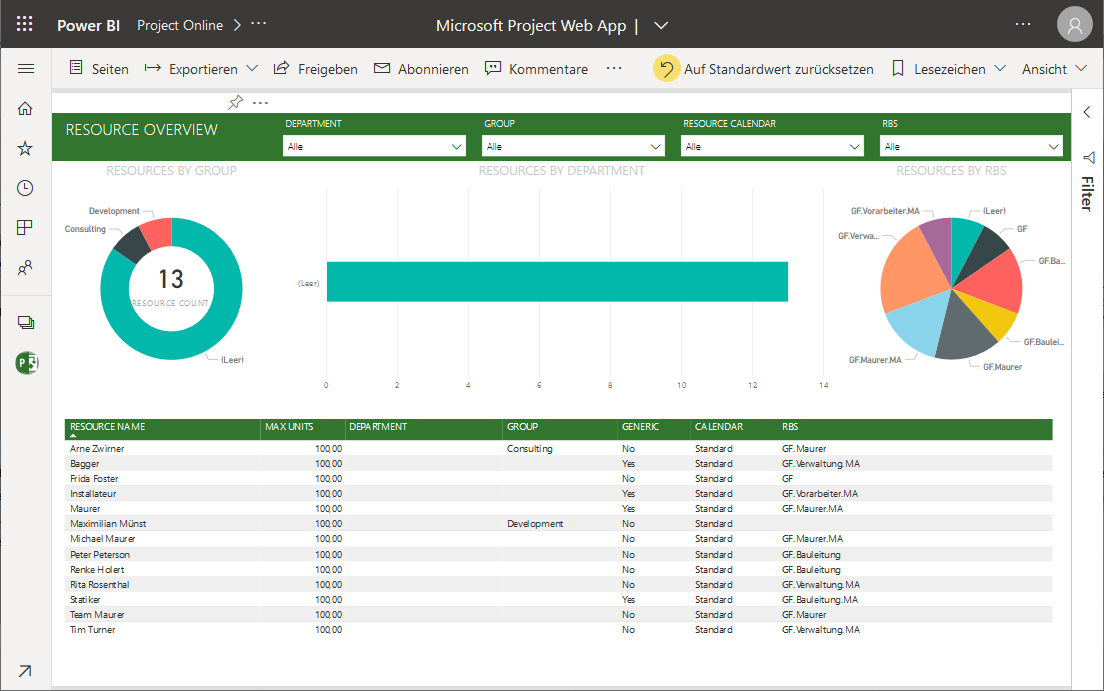Click the Development group cell
Screen dimensions: 1104x691
point(535,524)
